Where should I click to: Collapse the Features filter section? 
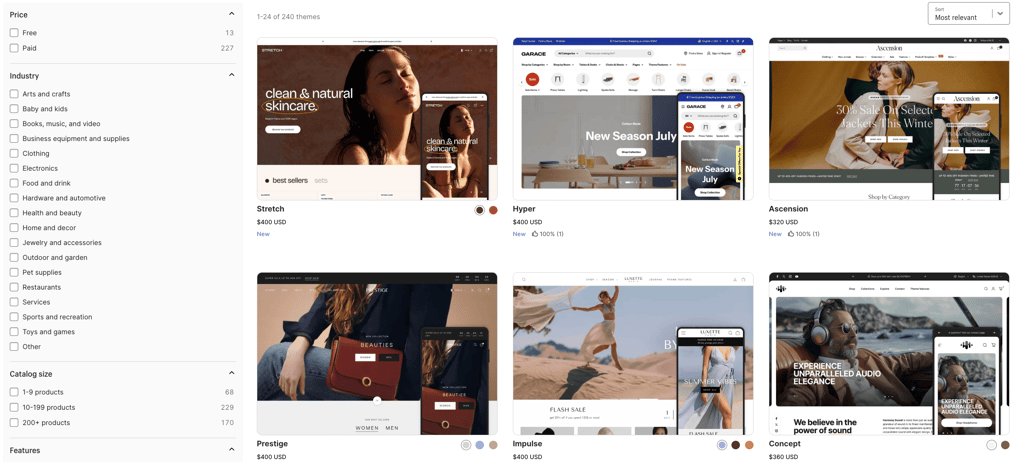(x=231, y=450)
